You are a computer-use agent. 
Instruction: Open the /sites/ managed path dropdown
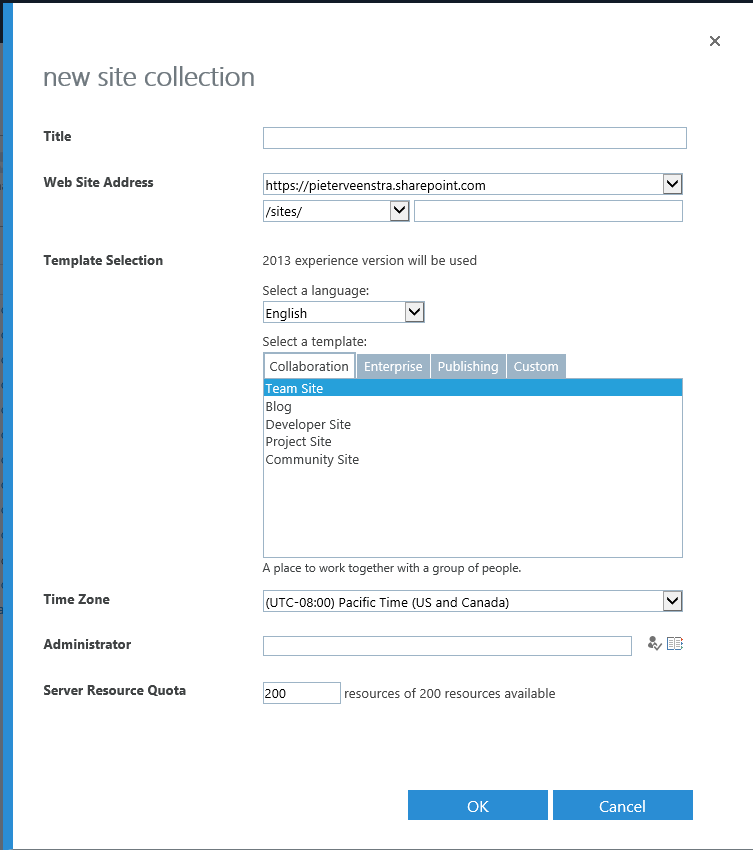[x=336, y=211]
